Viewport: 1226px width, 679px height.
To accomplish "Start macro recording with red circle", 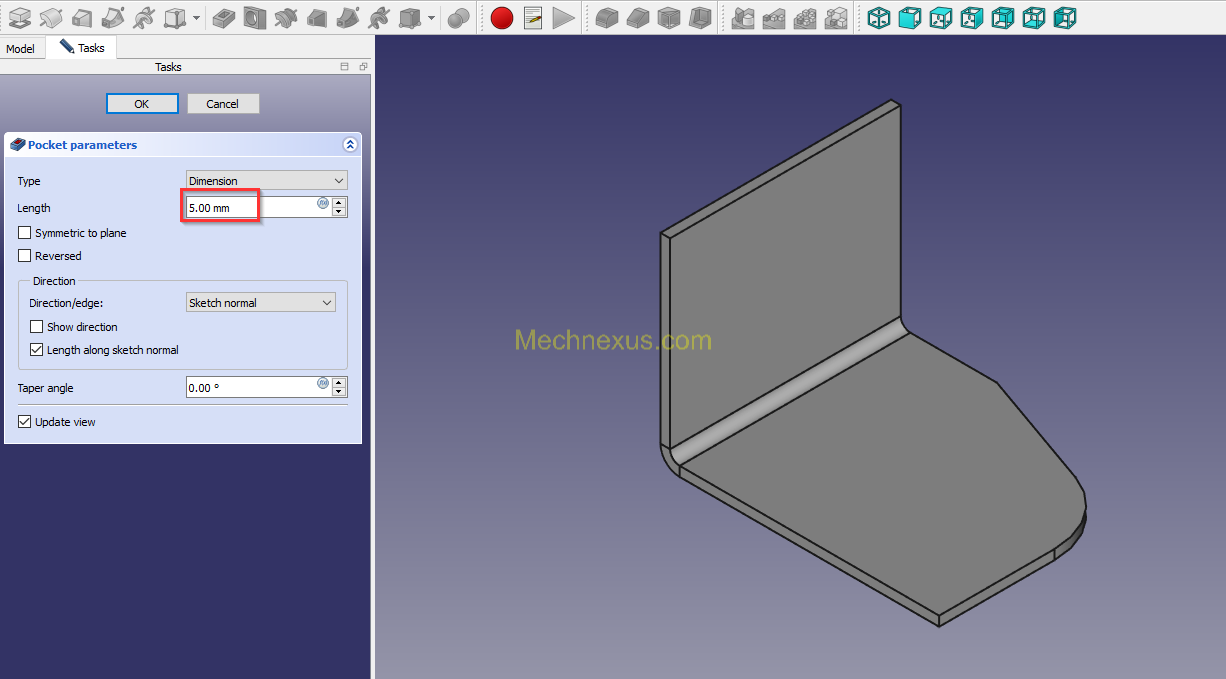I will coord(502,17).
